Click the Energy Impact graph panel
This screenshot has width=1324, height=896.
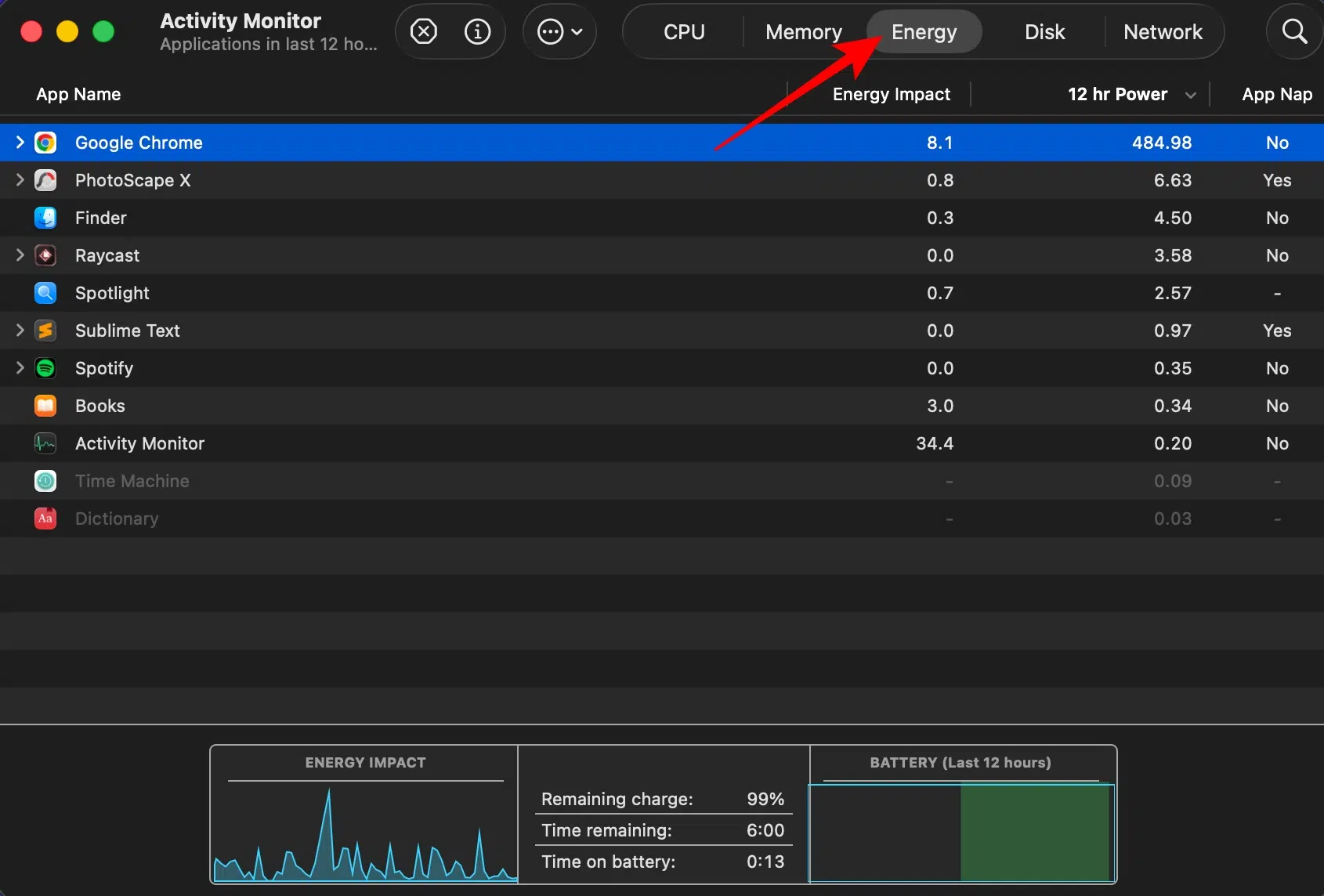point(365,815)
